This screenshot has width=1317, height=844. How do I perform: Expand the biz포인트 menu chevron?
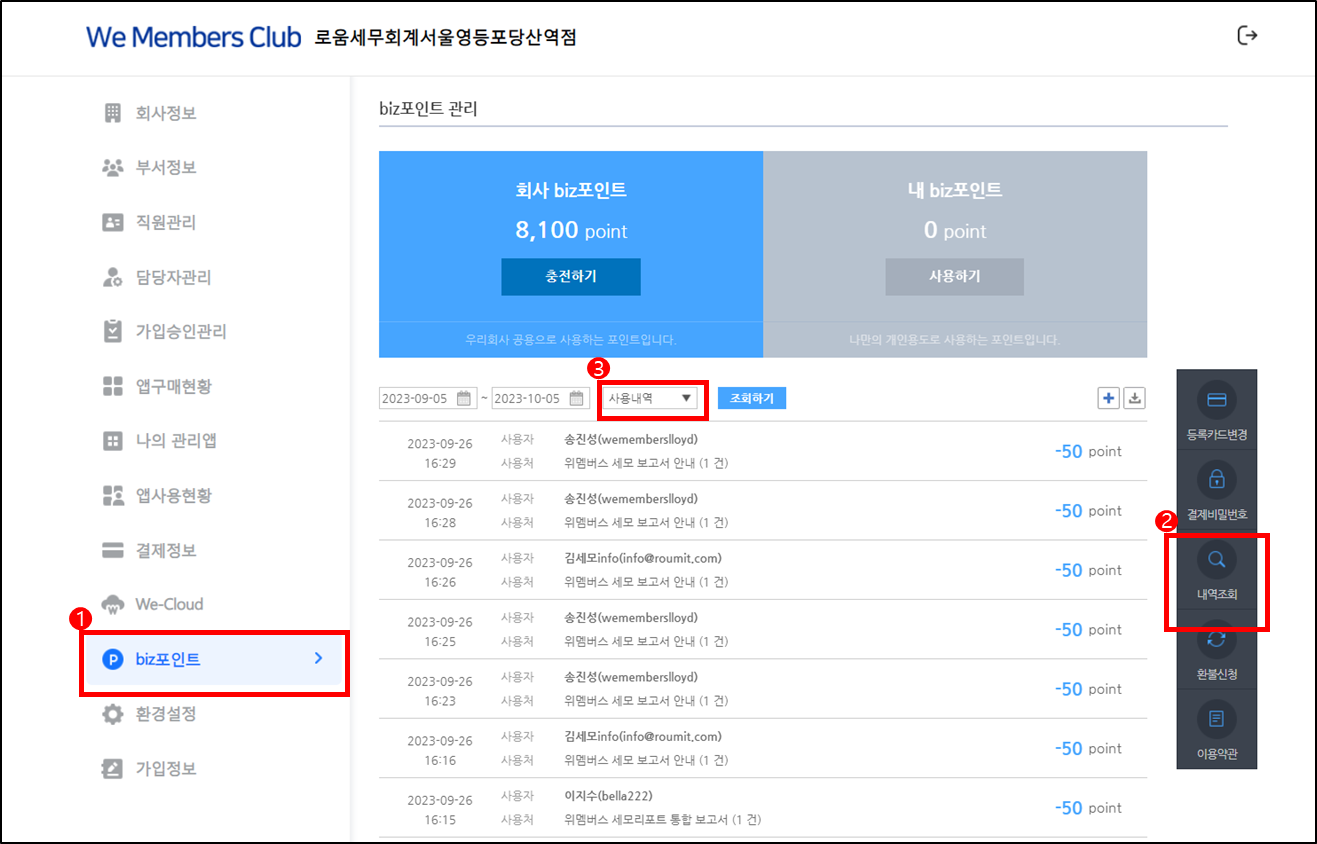pos(318,658)
